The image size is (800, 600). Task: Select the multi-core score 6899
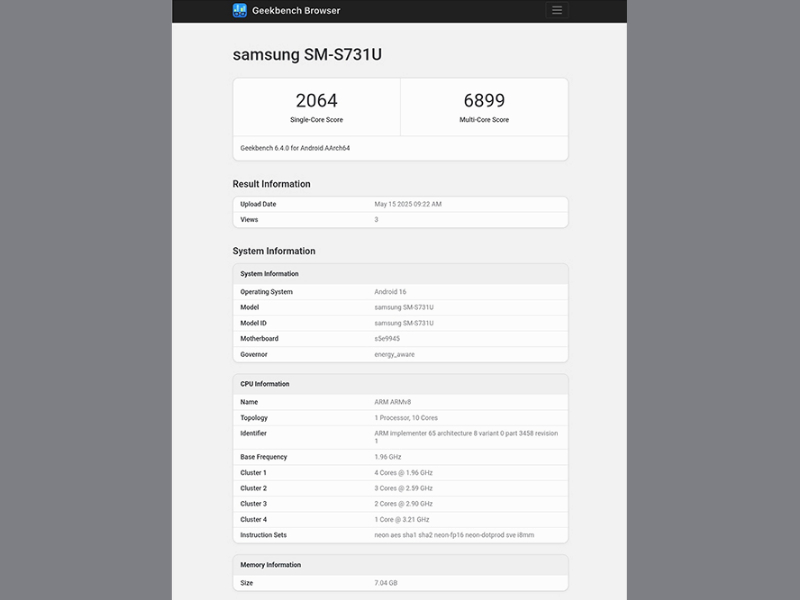point(484,101)
